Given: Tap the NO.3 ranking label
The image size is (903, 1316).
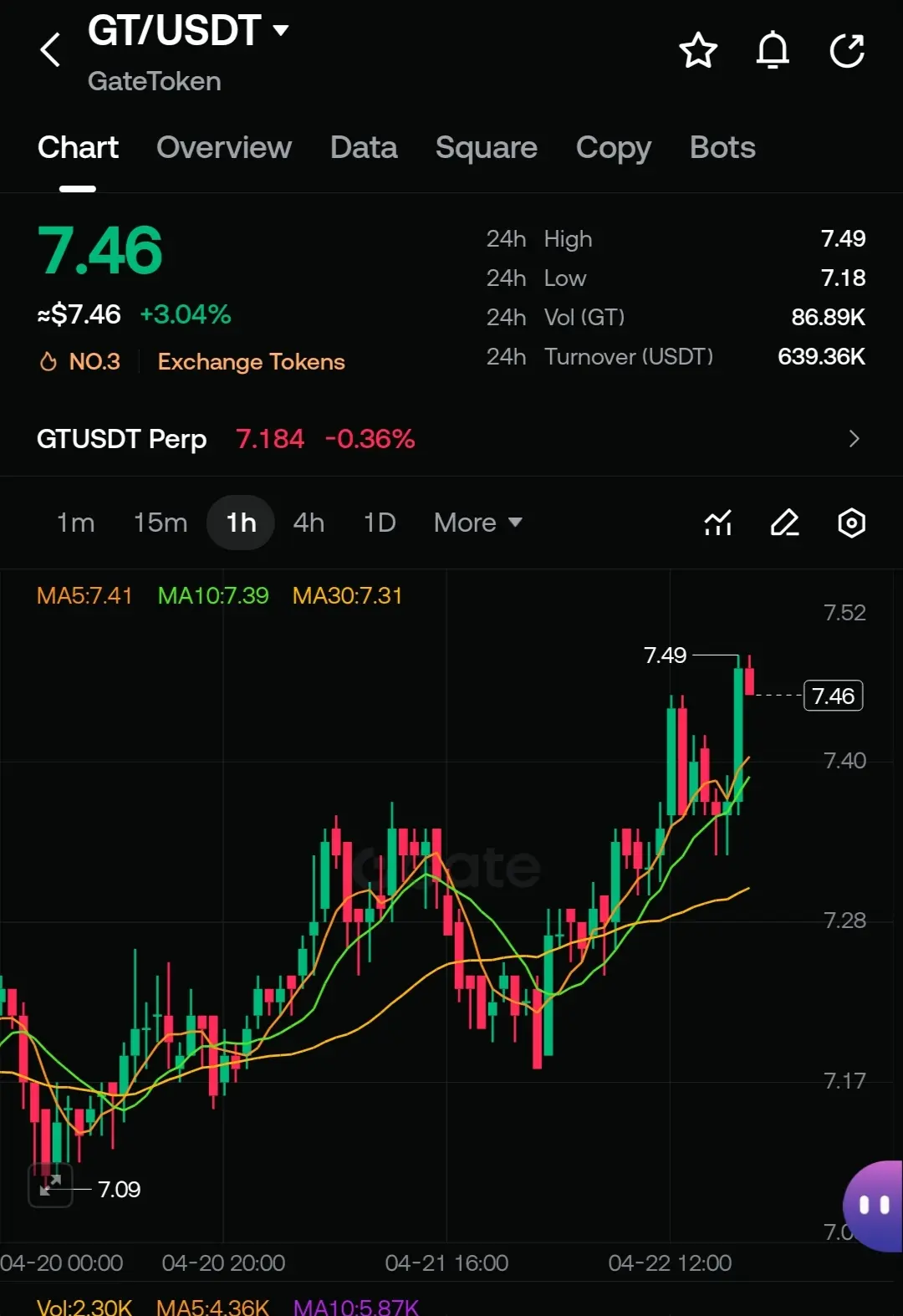Looking at the screenshot, I should [x=94, y=362].
